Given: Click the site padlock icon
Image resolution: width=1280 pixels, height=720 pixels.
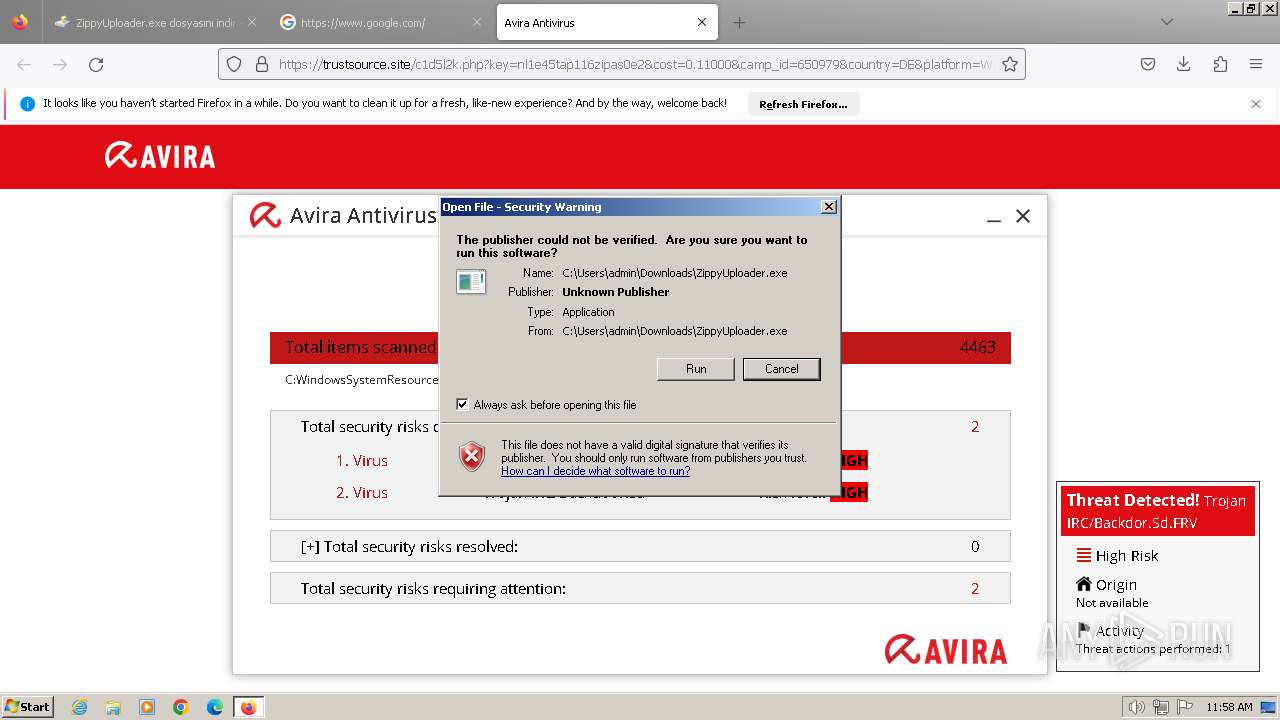Looking at the screenshot, I should (262, 64).
